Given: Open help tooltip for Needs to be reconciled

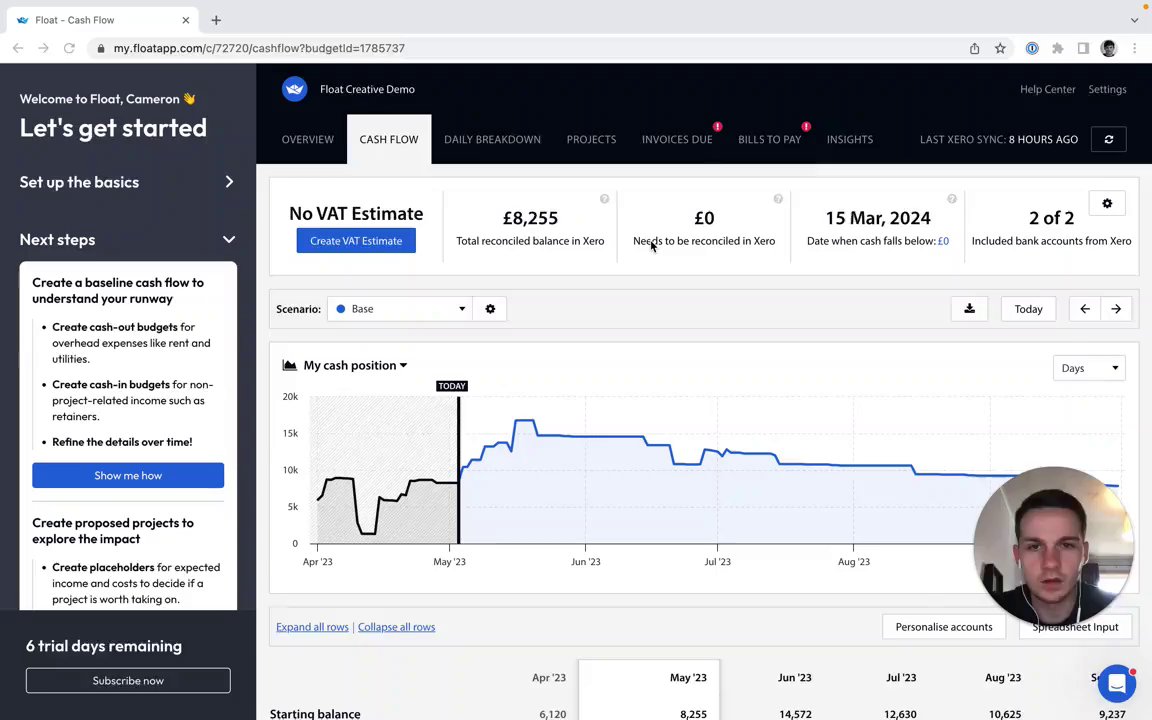Looking at the screenshot, I should point(778,199).
